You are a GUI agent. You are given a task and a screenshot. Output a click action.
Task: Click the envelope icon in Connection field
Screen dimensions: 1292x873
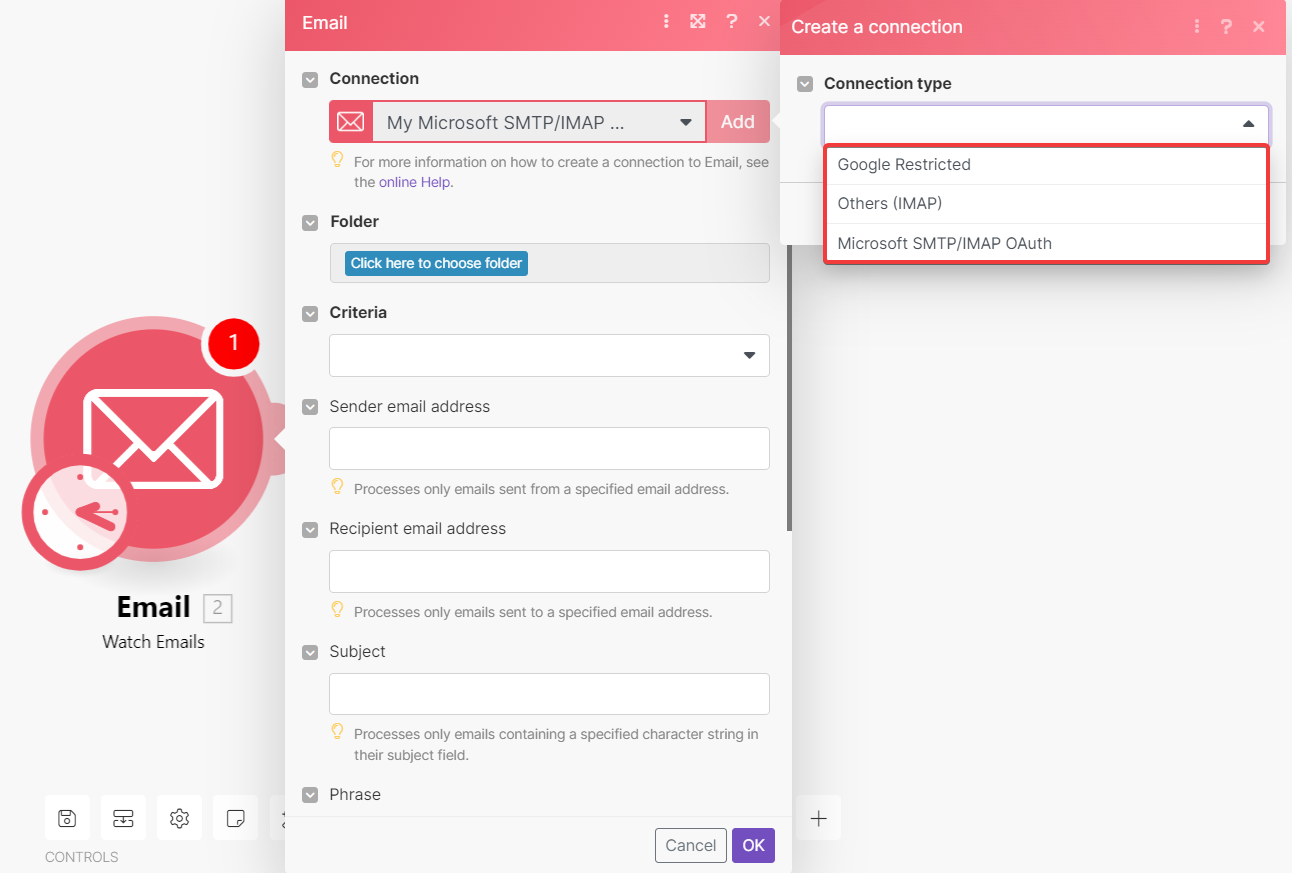pyautogui.click(x=350, y=122)
